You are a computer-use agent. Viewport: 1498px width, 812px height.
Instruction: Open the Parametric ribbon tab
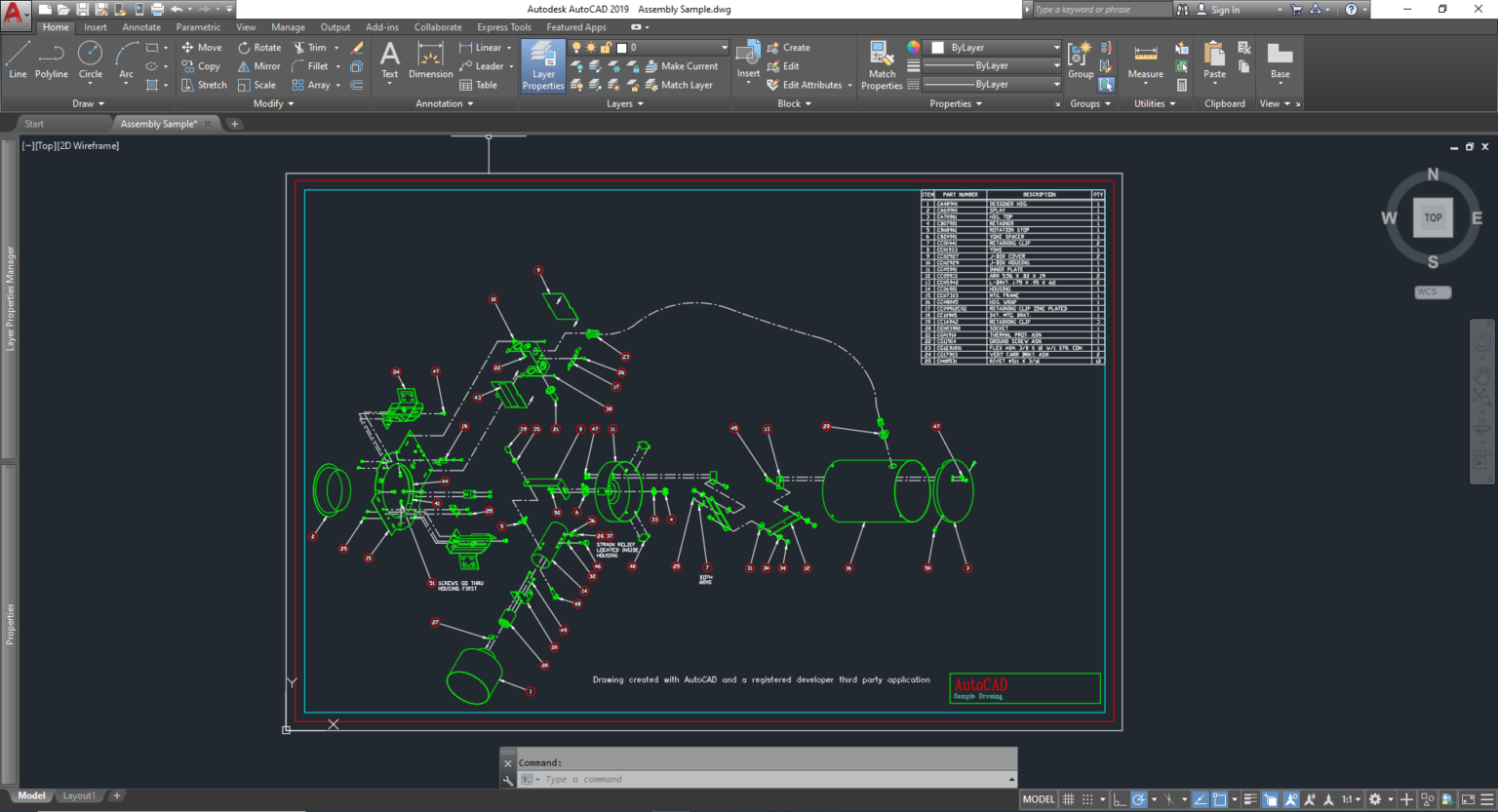[198, 27]
